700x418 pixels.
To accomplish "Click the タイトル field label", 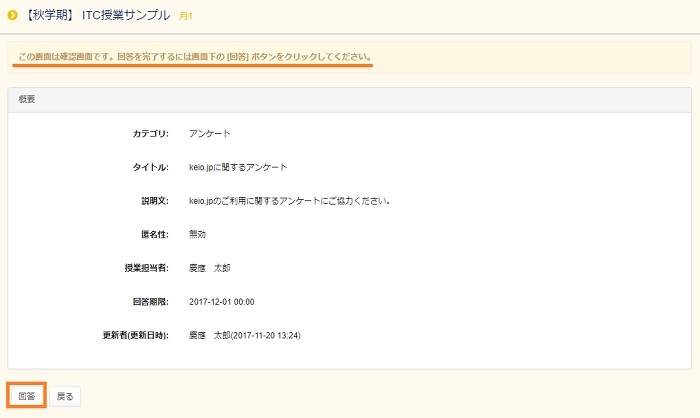I will [151, 167].
